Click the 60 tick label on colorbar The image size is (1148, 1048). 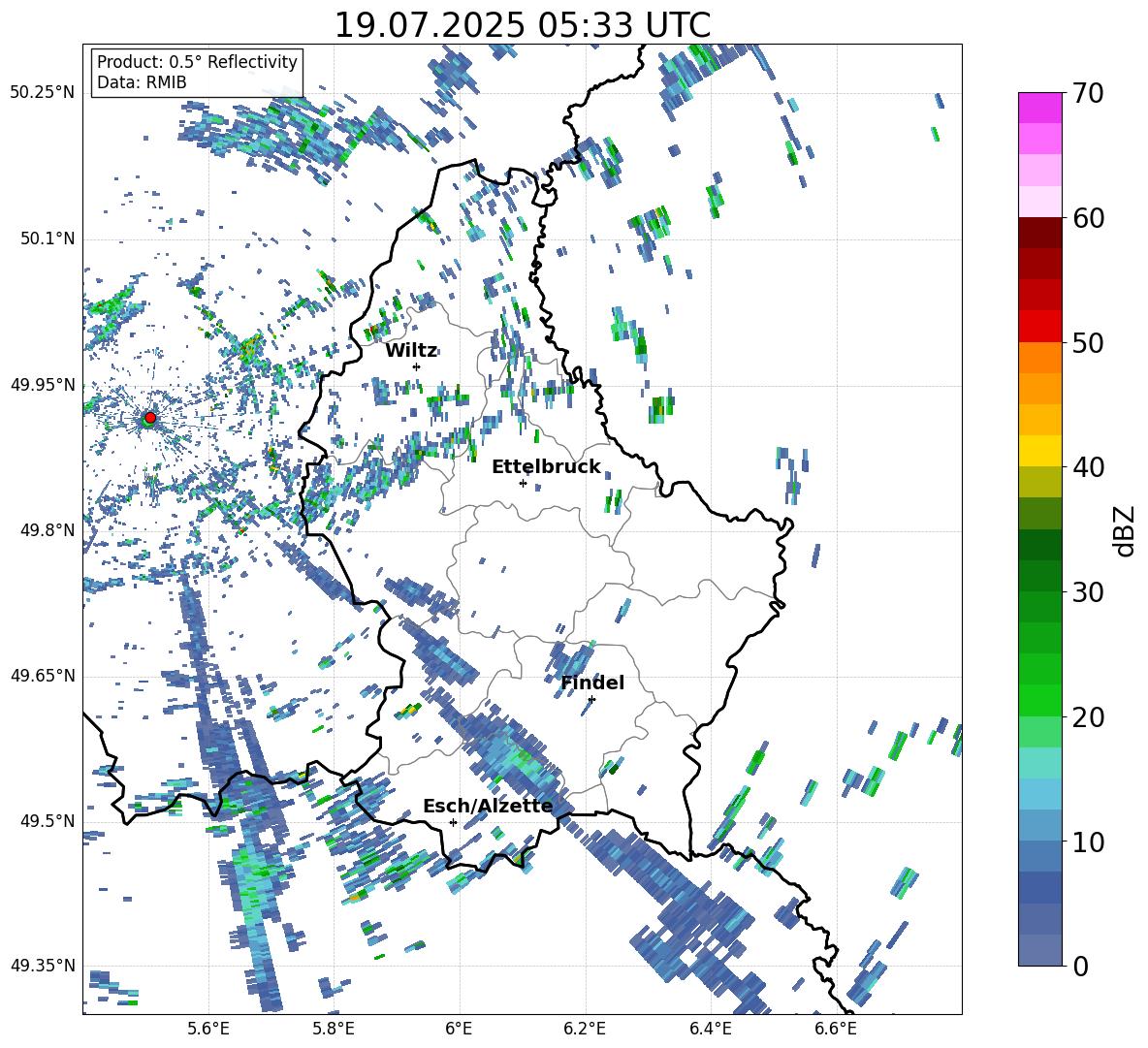[x=1088, y=218]
